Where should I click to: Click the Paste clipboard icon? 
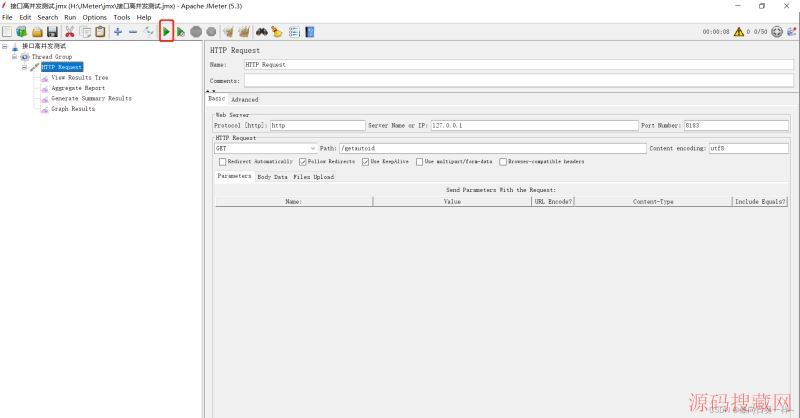pyautogui.click(x=101, y=32)
